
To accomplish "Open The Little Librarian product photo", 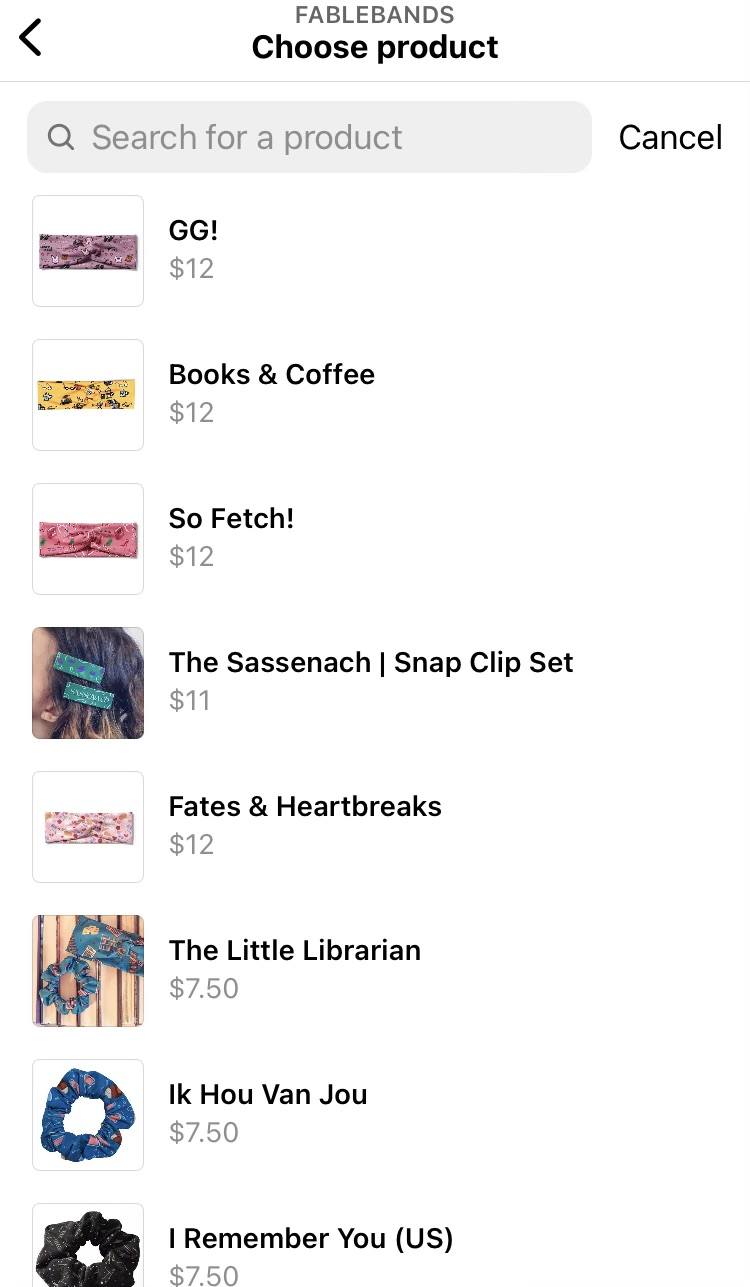I will pyautogui.click(x=88, y=971).
